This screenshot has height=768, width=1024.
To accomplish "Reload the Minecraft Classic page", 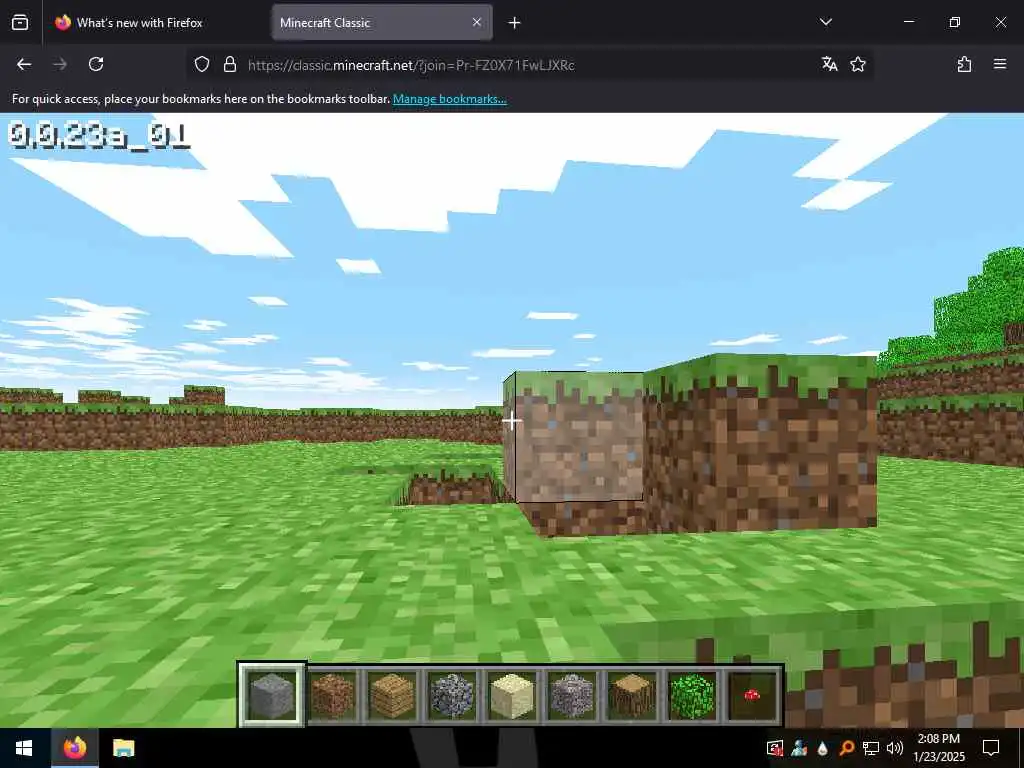I will pos(96,64).
